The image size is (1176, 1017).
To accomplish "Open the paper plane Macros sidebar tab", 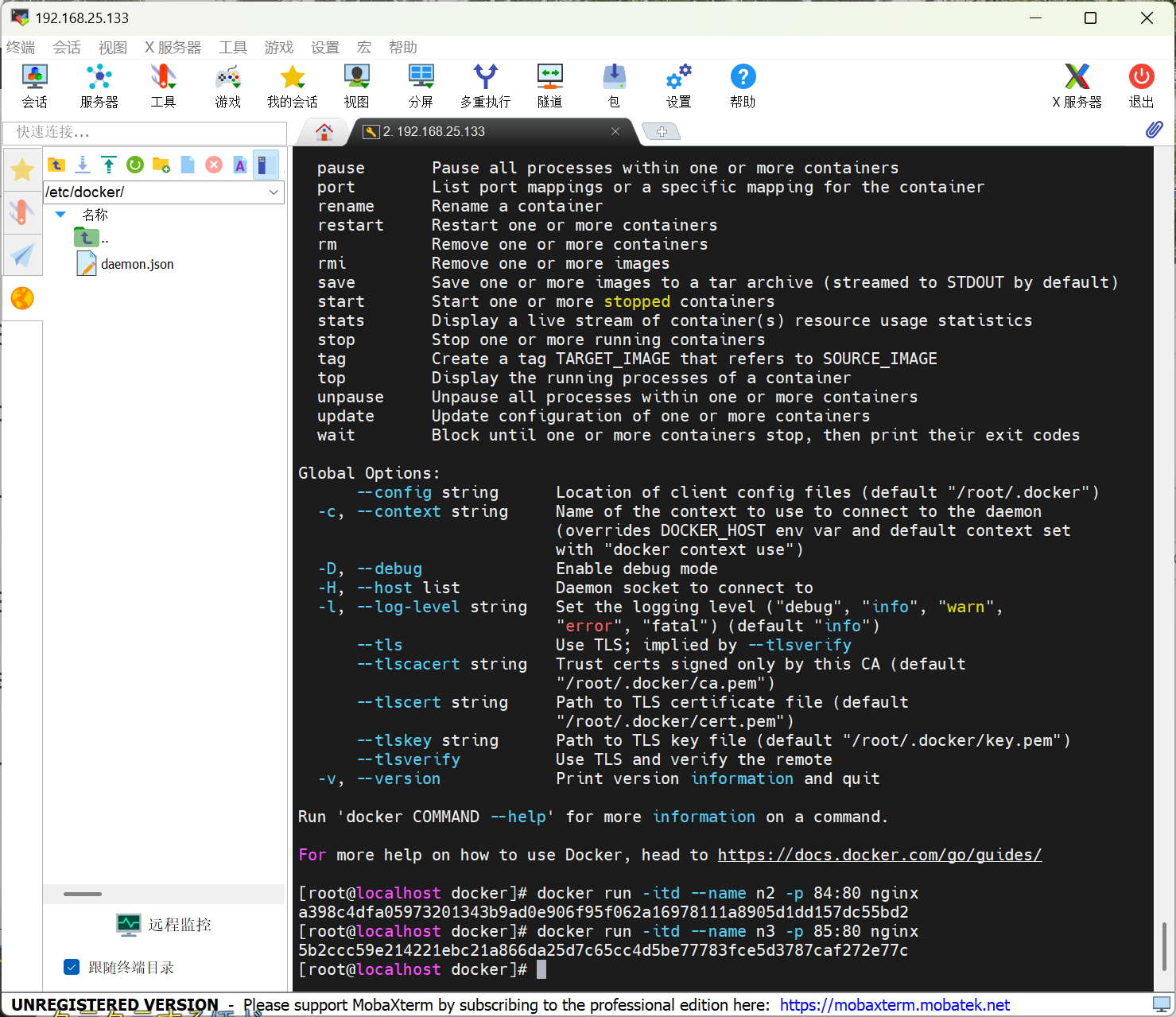I will coord(22,255).
